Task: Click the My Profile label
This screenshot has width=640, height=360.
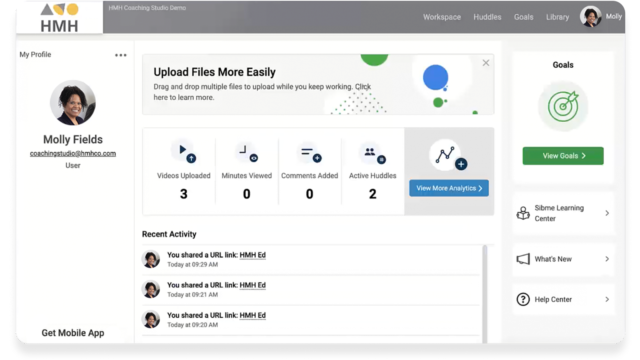Action: pos(35,54)
